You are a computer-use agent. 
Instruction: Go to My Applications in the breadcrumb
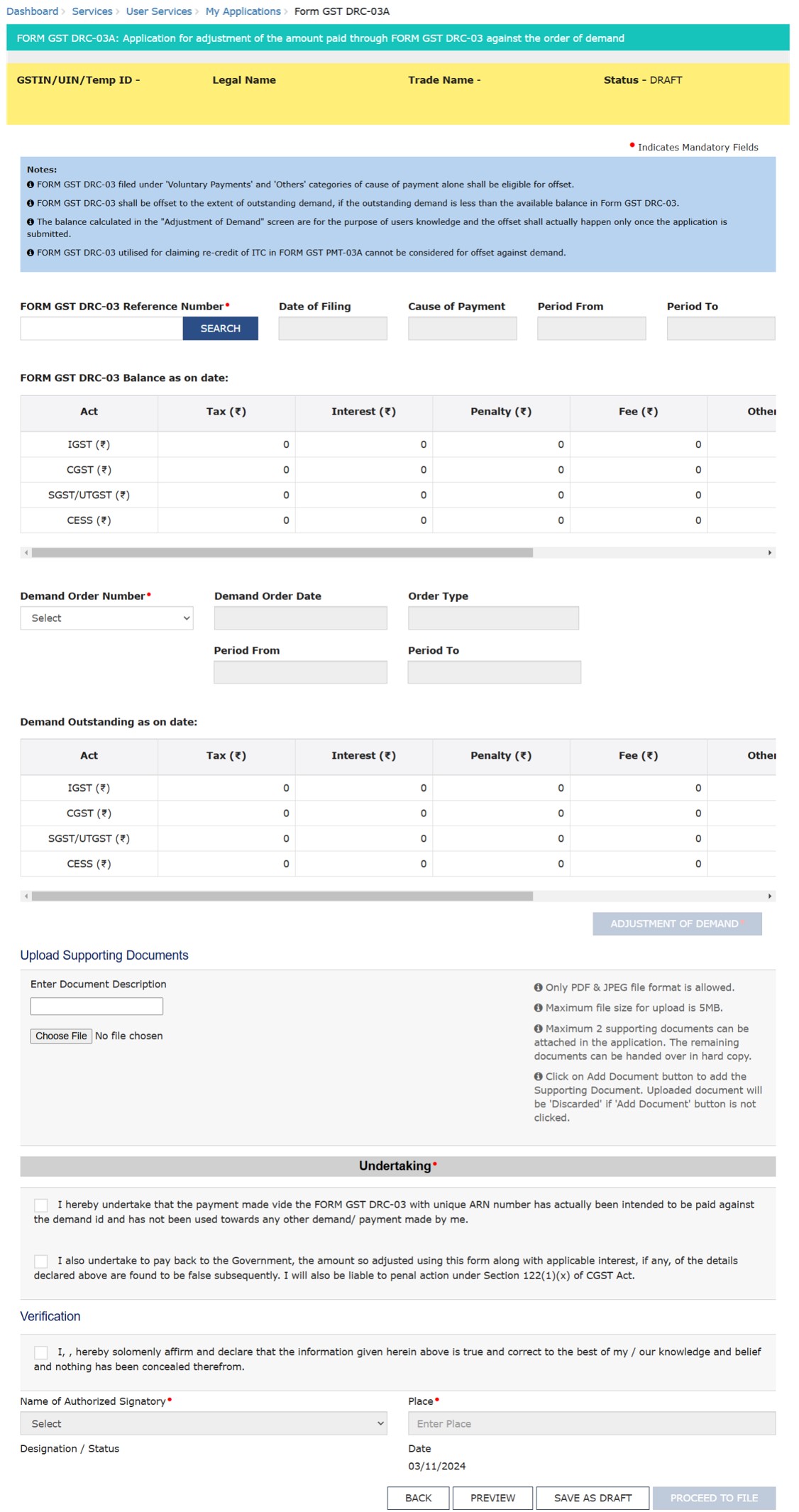click(x=243, y=11)
